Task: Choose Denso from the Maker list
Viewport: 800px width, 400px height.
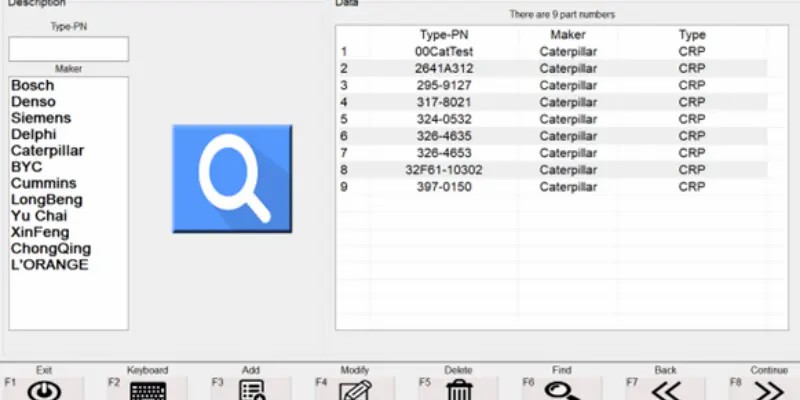Action: click(34, 102)
